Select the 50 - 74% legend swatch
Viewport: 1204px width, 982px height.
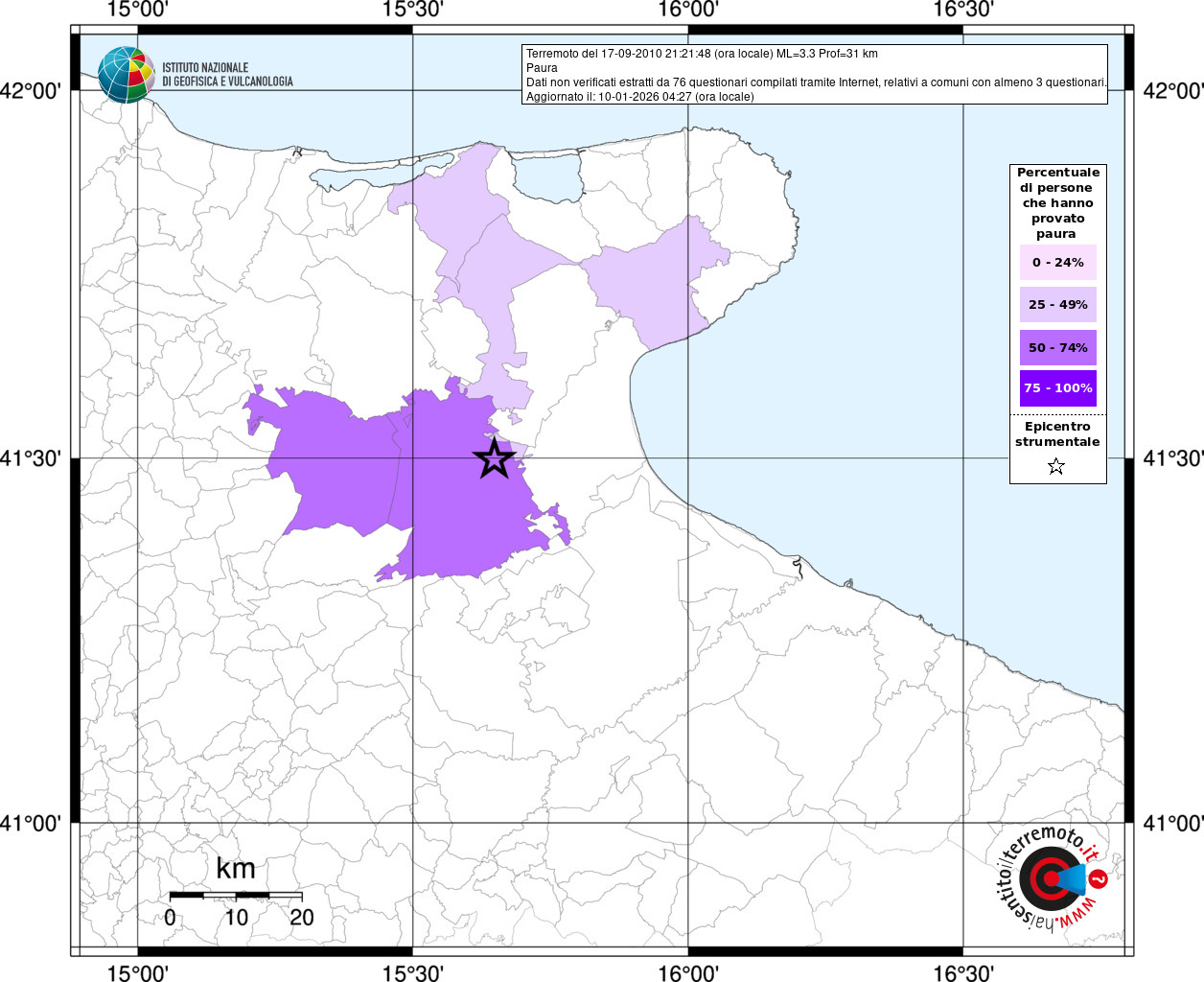(1057, 347)
